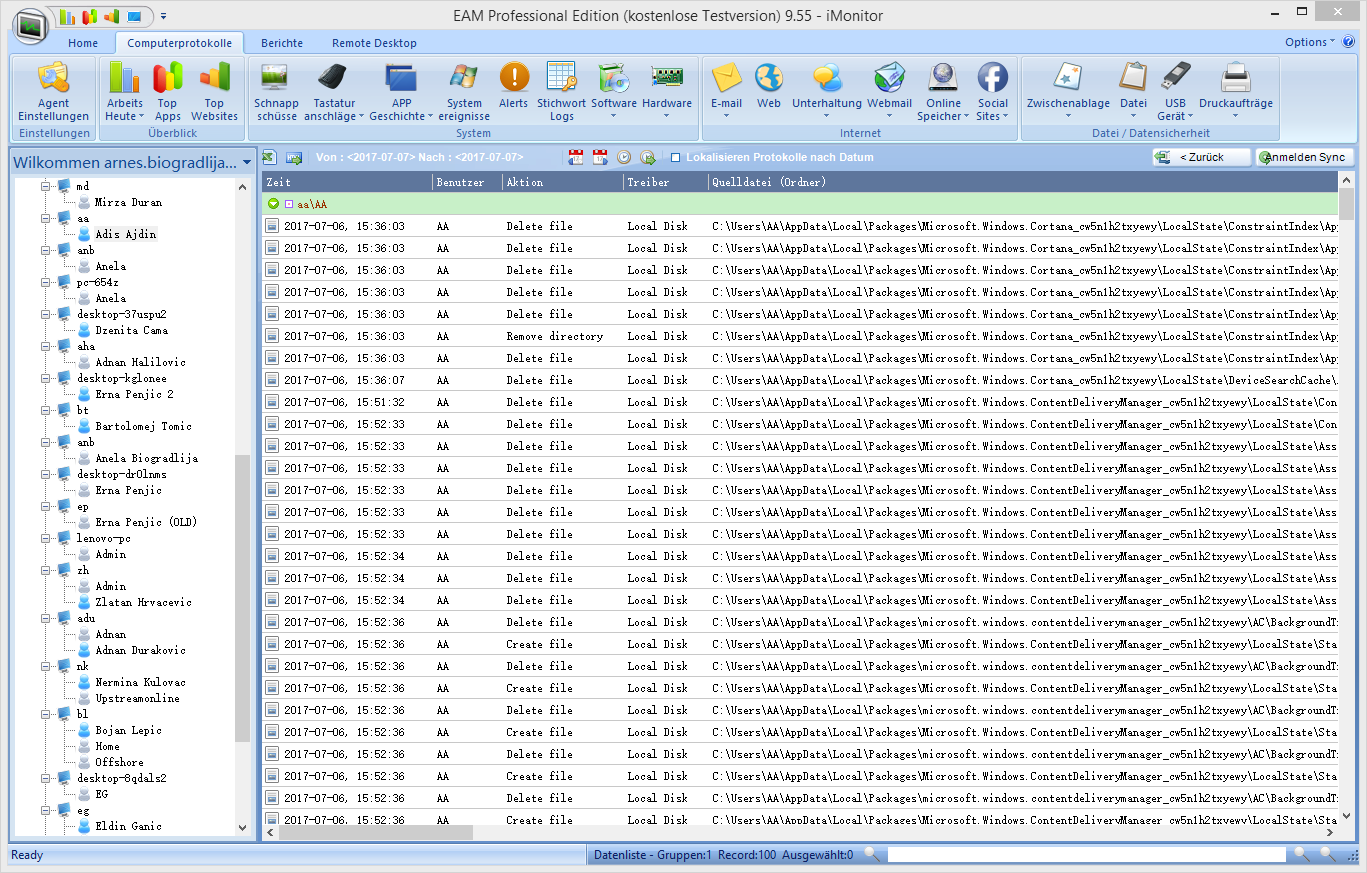Switch to the Berichte tab
1367x873 pixels.
(x=282, y=43)
